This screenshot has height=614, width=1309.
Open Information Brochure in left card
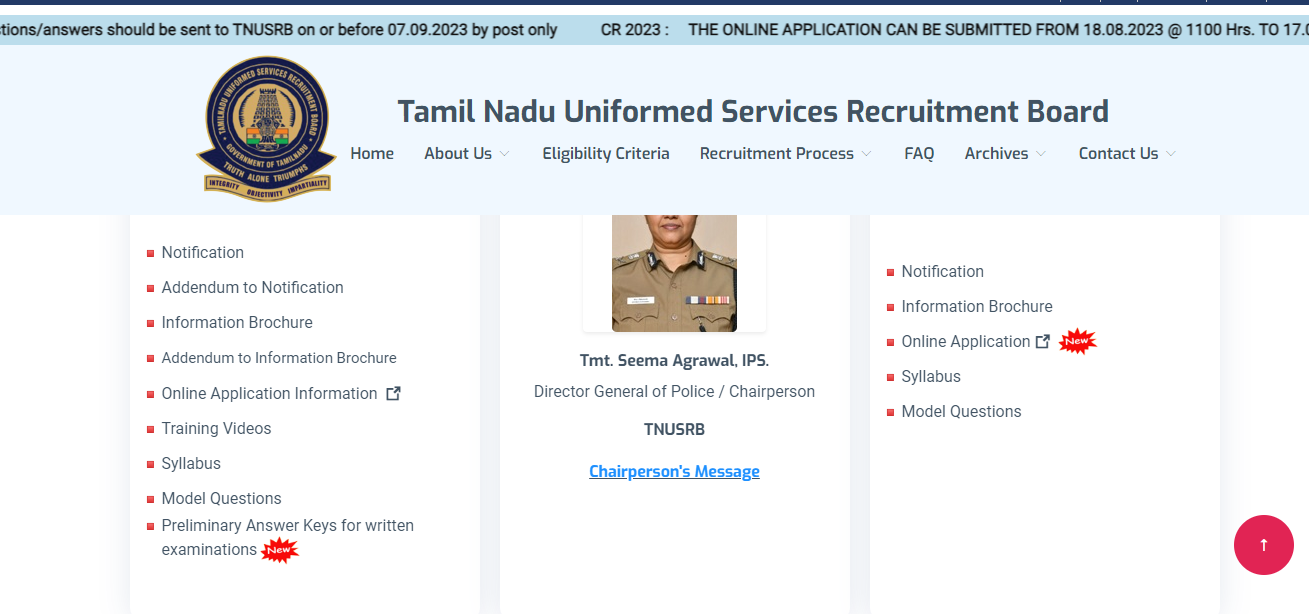[237, 322]
